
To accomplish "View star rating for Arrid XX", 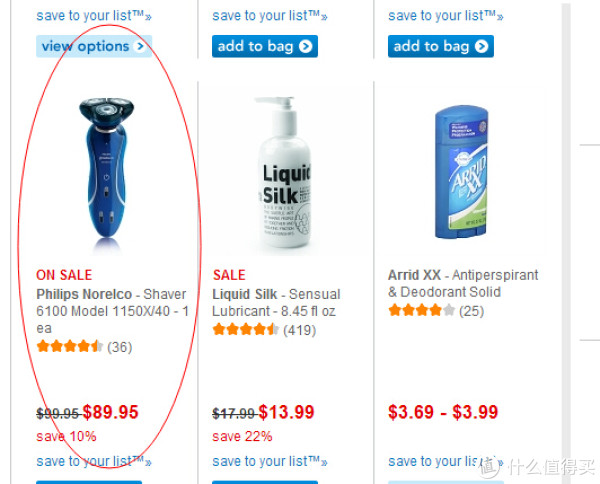I will (422, 310).
